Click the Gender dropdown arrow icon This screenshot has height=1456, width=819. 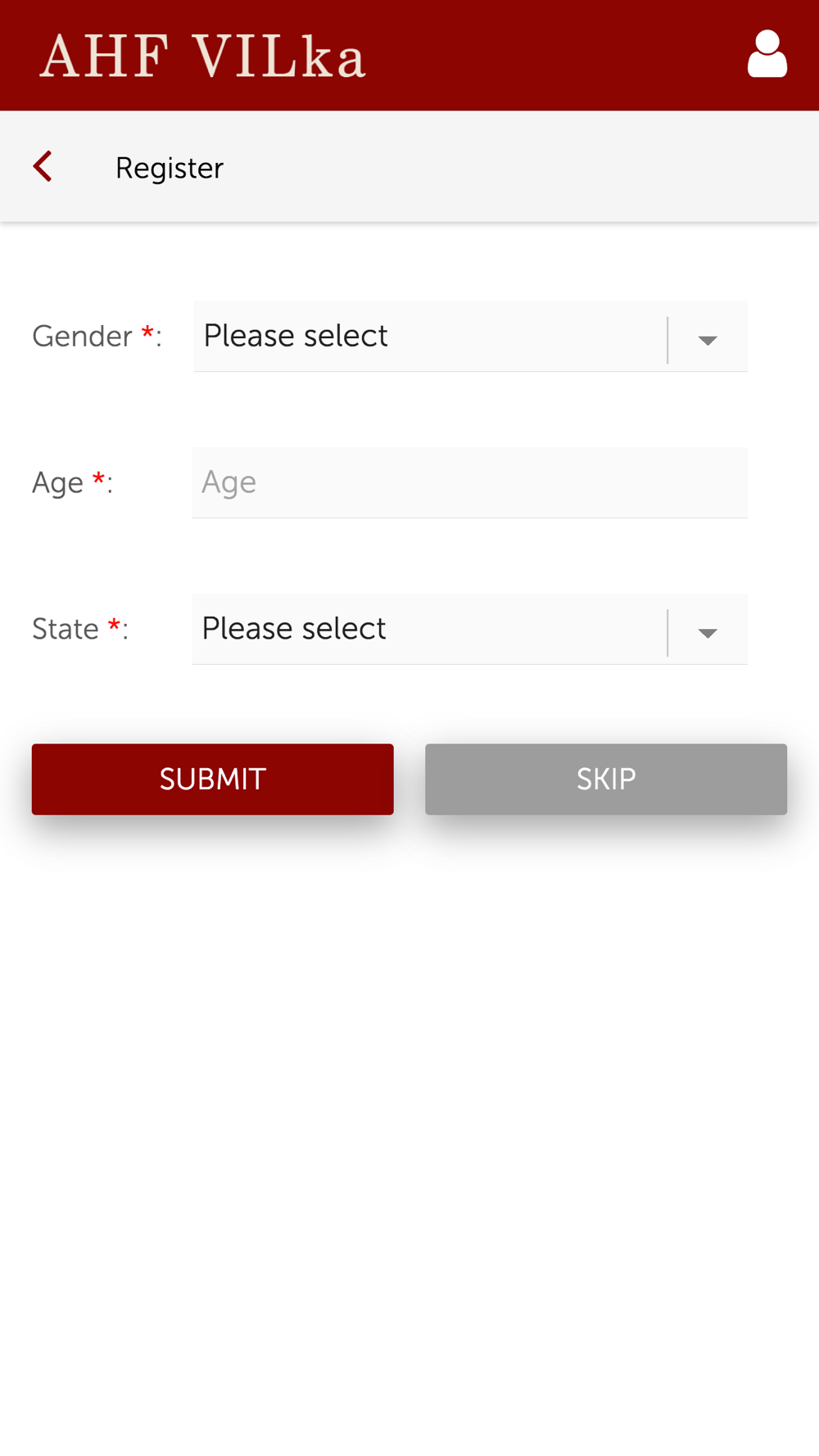pyautogui.click(x=708, y=340)
